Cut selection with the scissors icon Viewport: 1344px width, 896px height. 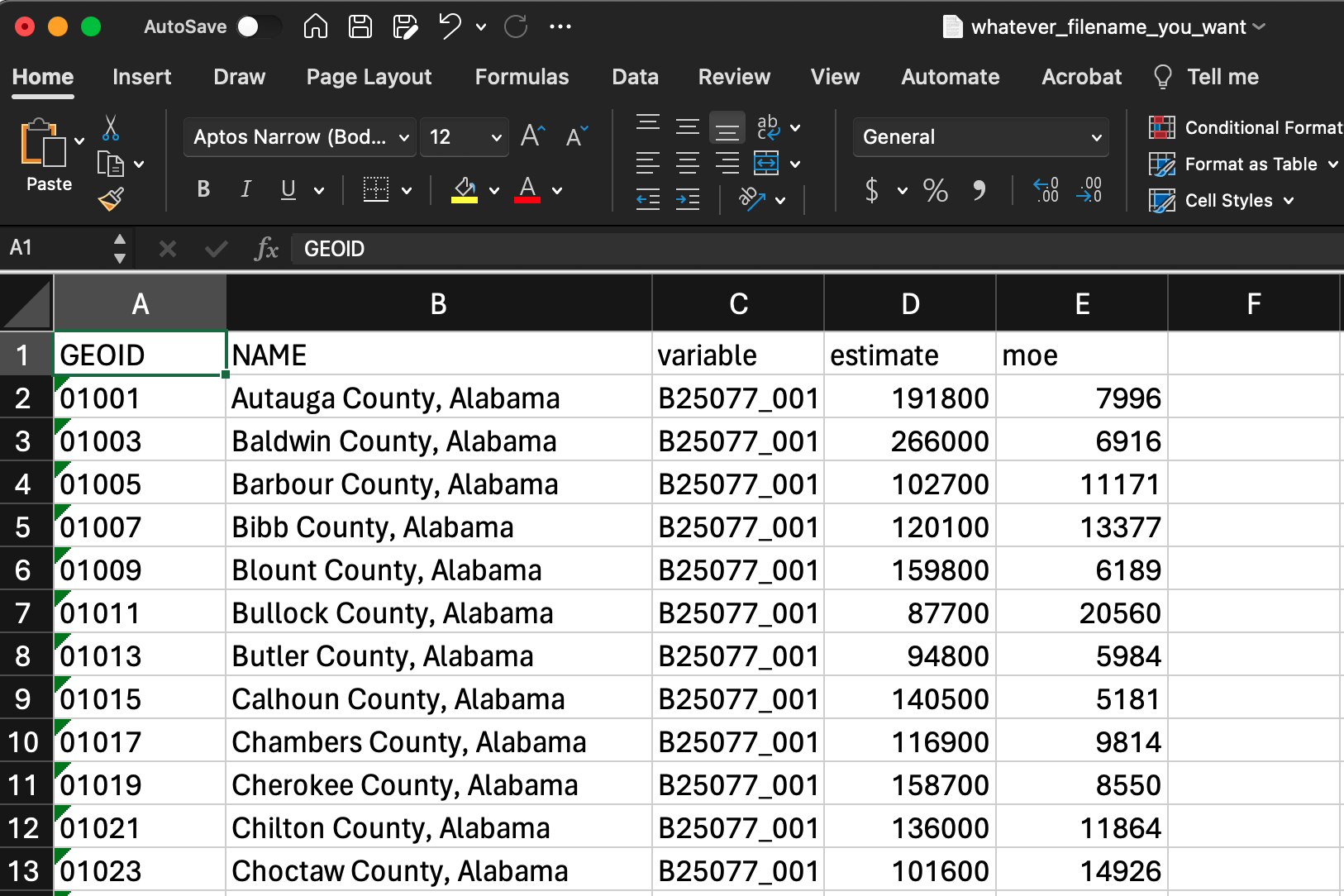[x=111, y=127]
